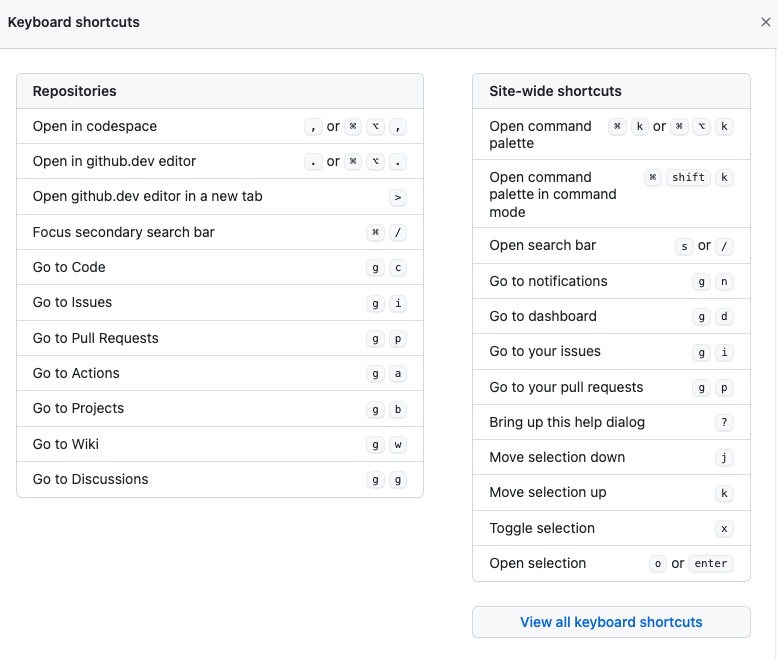Click the s key badge in Open search bar row
The width and height of the screenshot is (777, 659).
pos(684,247)
